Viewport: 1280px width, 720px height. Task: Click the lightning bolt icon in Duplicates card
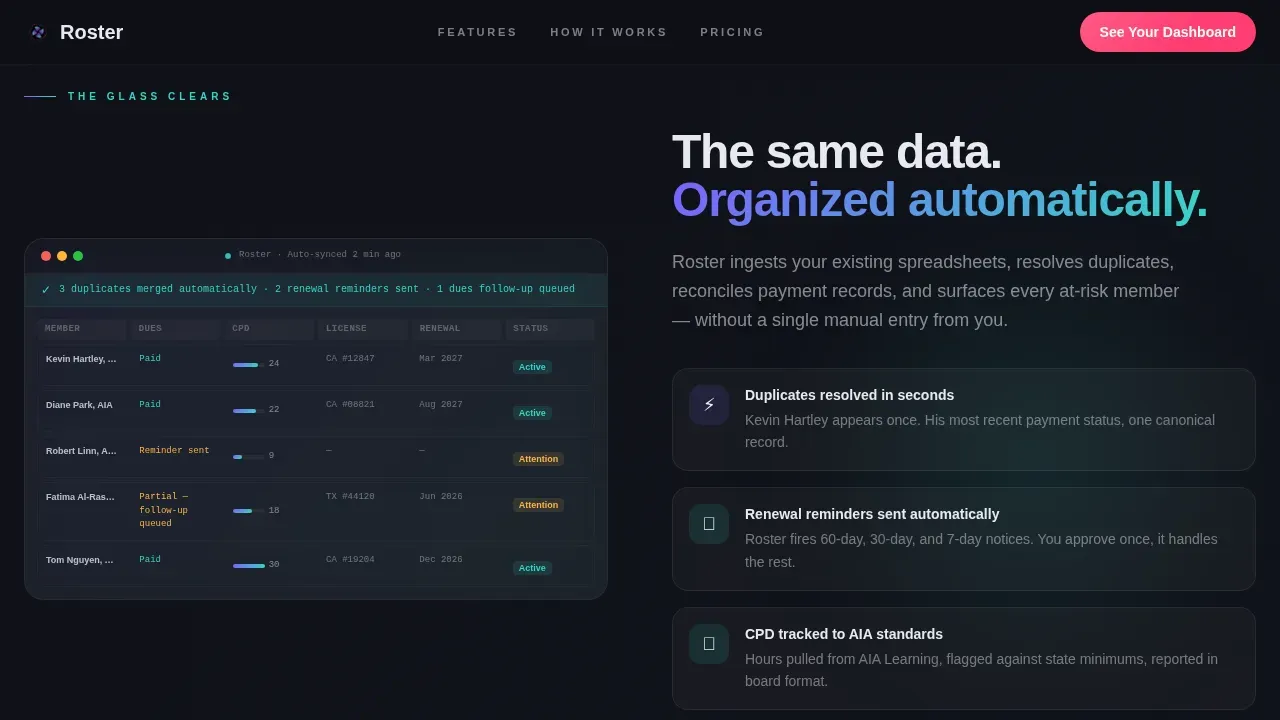click(x=709, y=405)
